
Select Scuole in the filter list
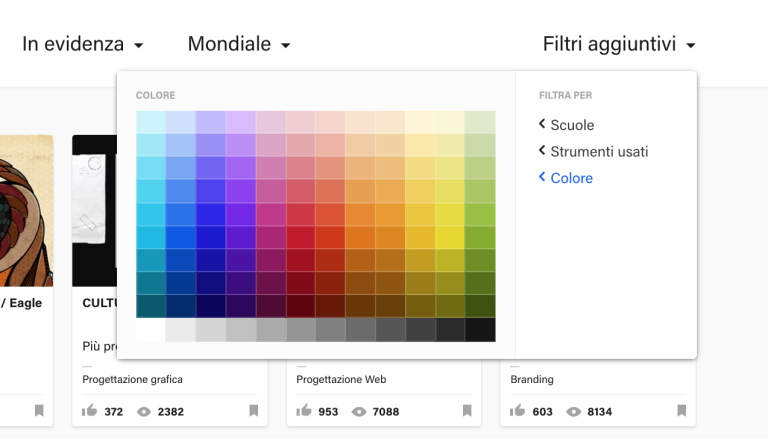[571, 125]
